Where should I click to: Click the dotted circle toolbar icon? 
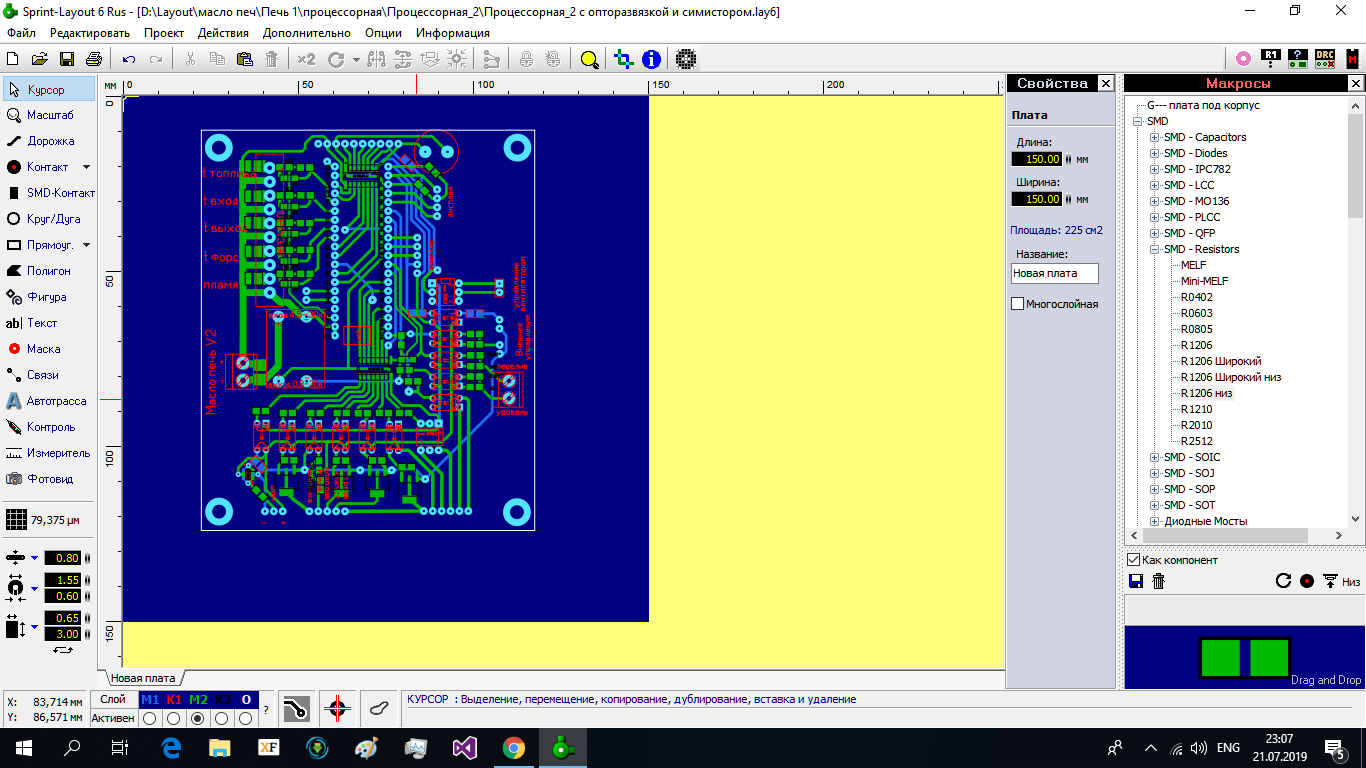click(686, 59)
